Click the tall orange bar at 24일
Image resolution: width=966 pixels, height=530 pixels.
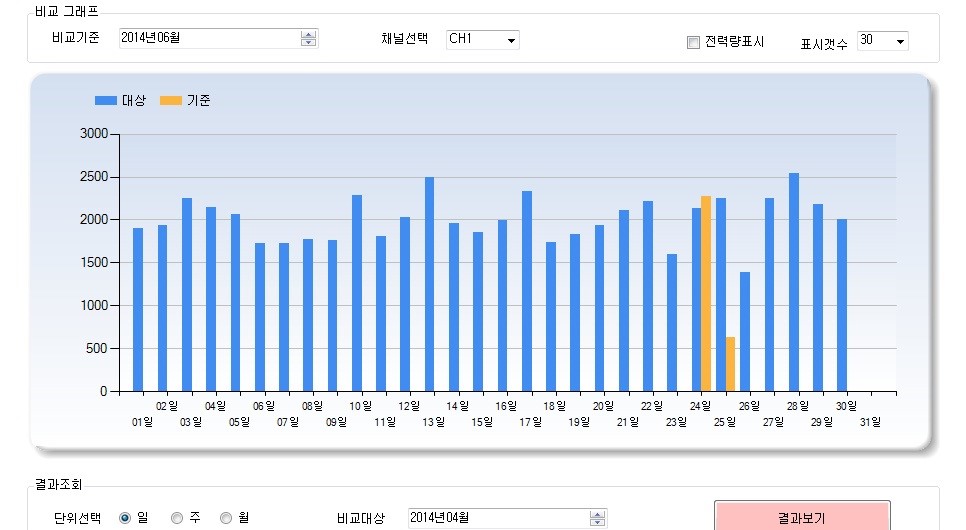click(x=706, y=293)
